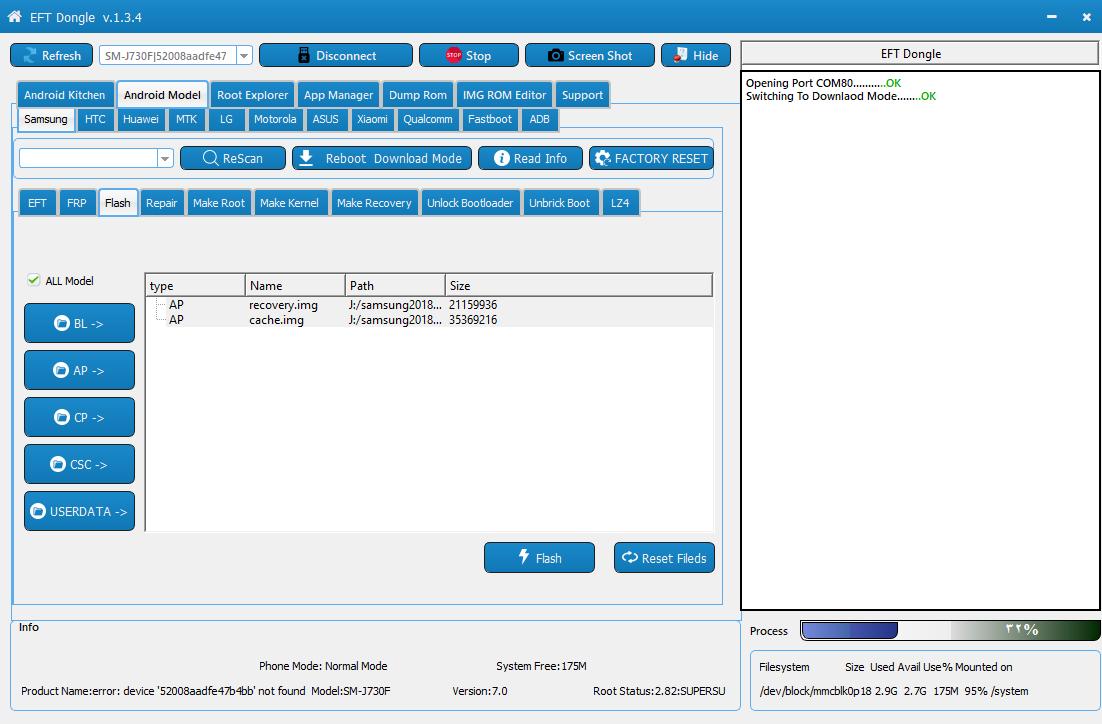The height and width of the screenshot is (724, 1102).
Task: Open the Repair sub-tab
Action: click(162, 203)
